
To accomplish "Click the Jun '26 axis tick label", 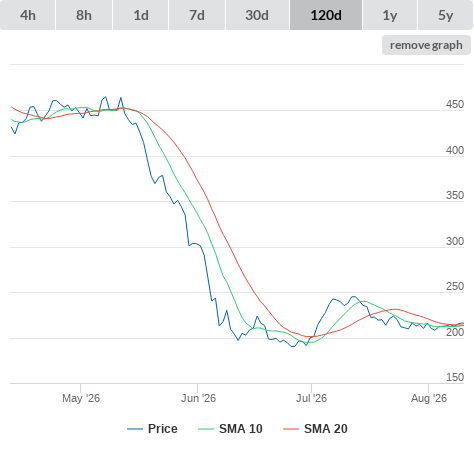I will point(198,398).
